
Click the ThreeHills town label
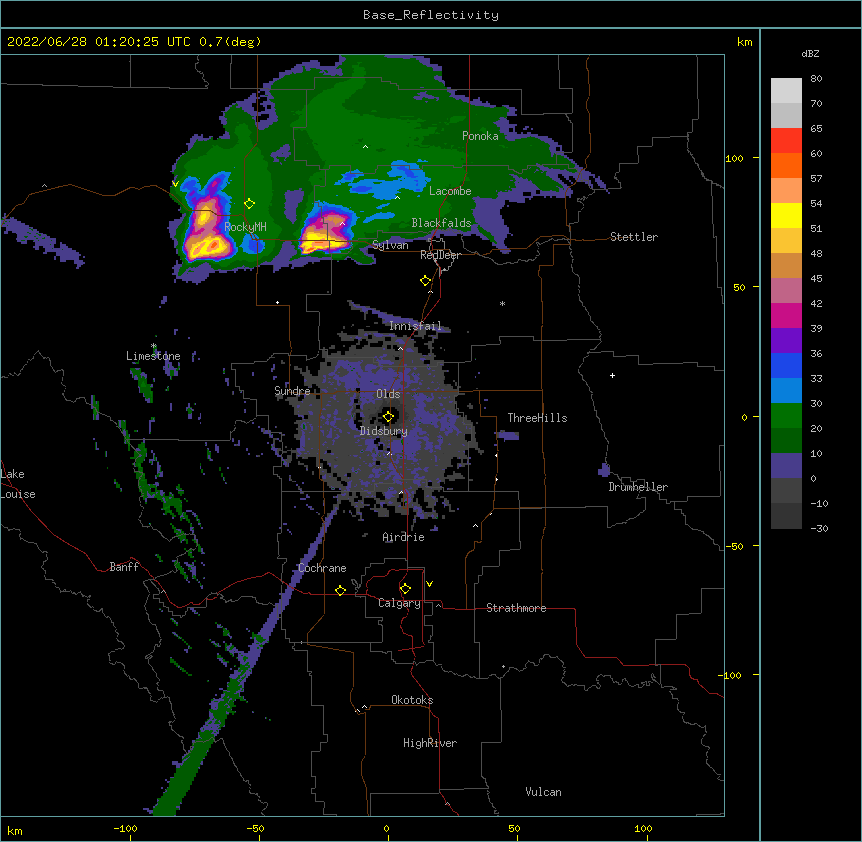click(537, 418)
